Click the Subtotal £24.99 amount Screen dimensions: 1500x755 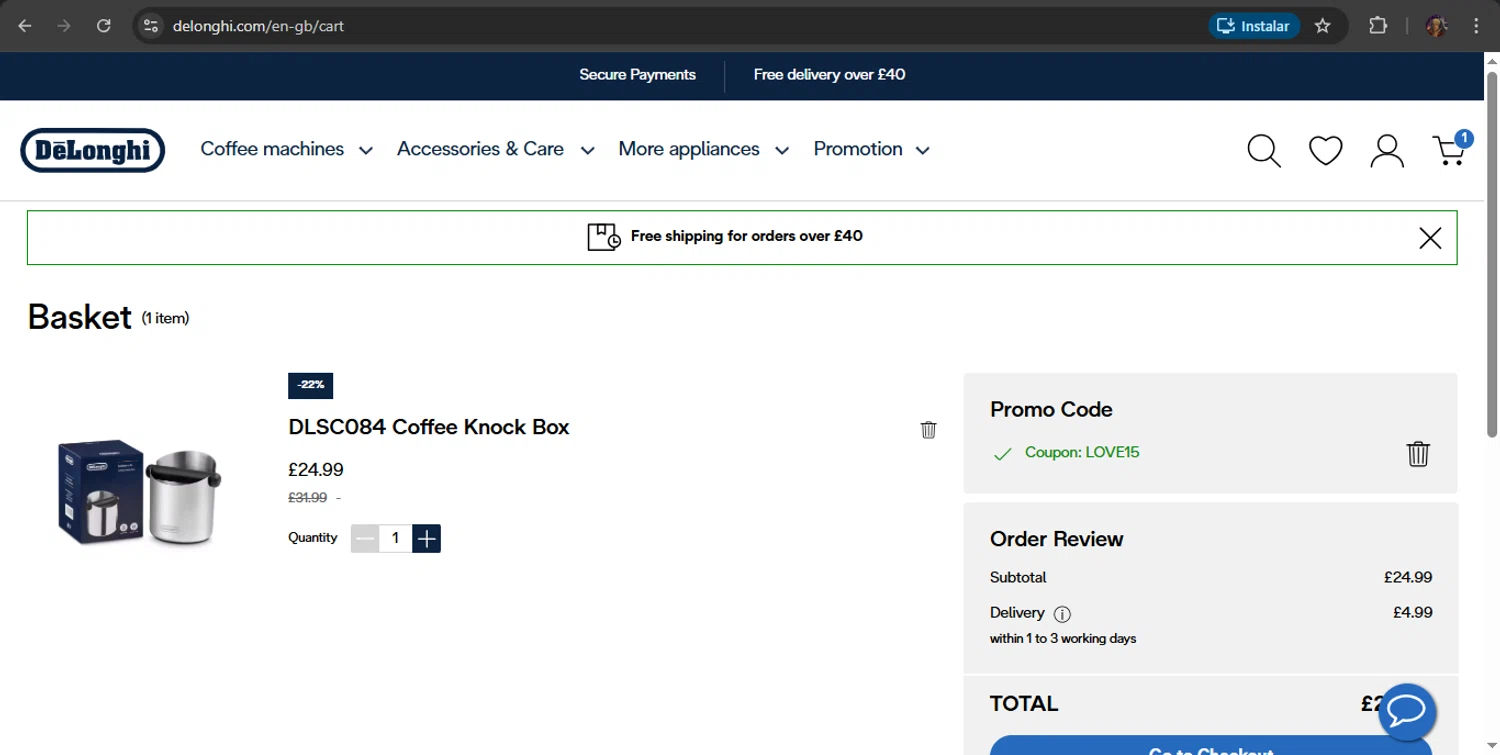pos(1407,578)
